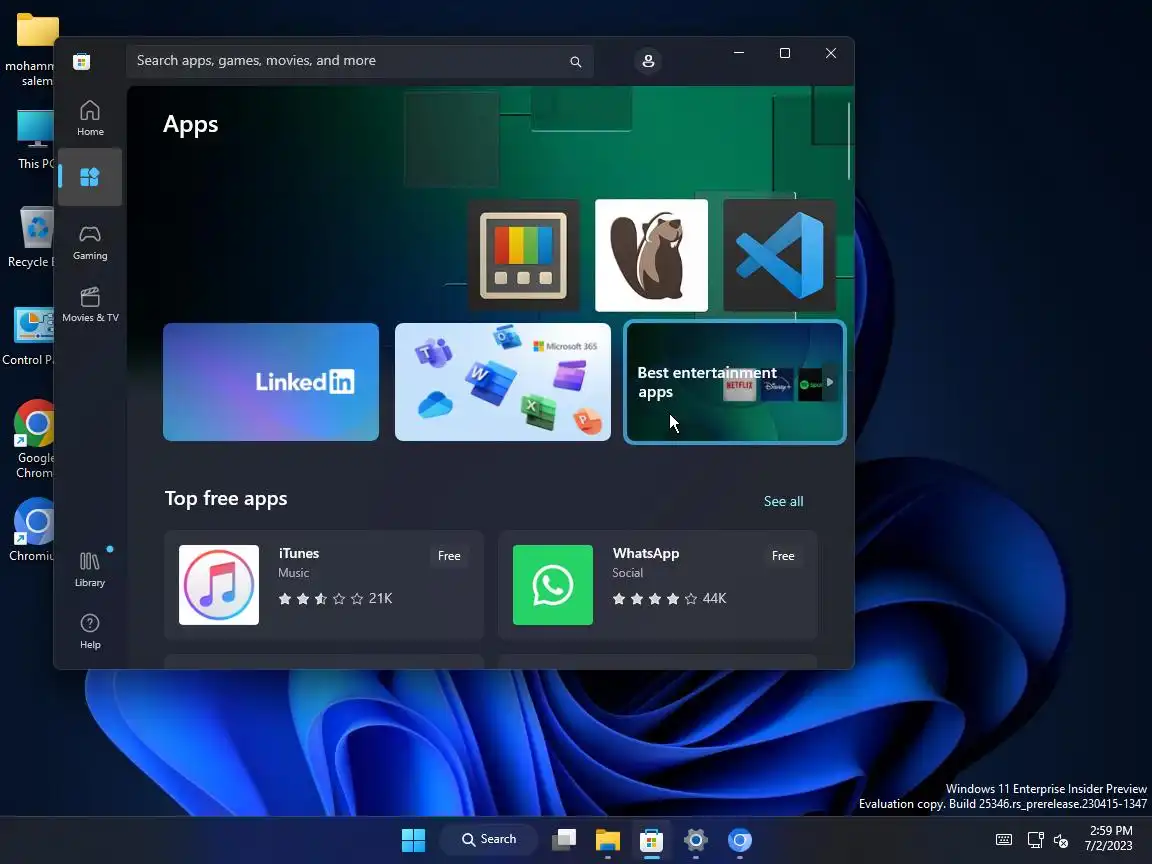The height and width of the screenshot is (864, 1152).
Task: Open Chromium icon on taskbar
Action: 740,840
